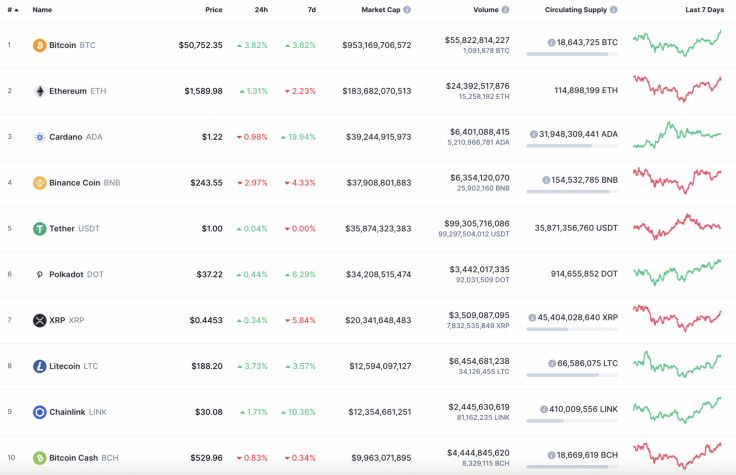Click the XRP circulating supply progress bar

coord(572,329)
